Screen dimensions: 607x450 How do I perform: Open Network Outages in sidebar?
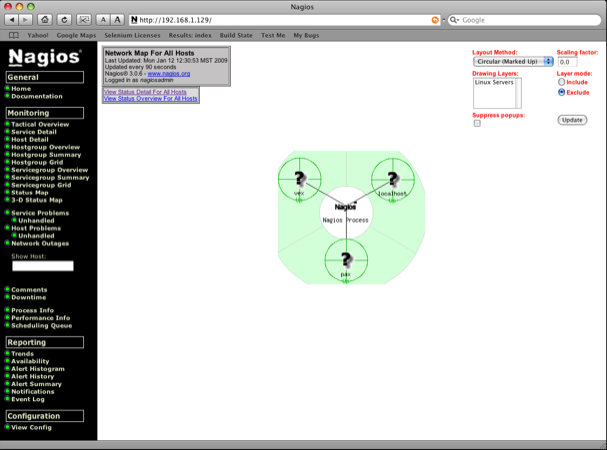(40, 244)
